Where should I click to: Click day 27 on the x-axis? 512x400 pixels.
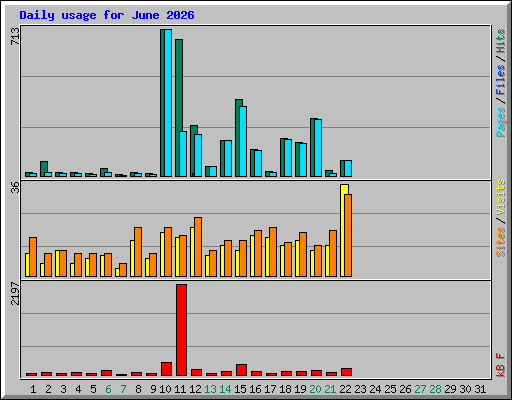pos(420,389)
